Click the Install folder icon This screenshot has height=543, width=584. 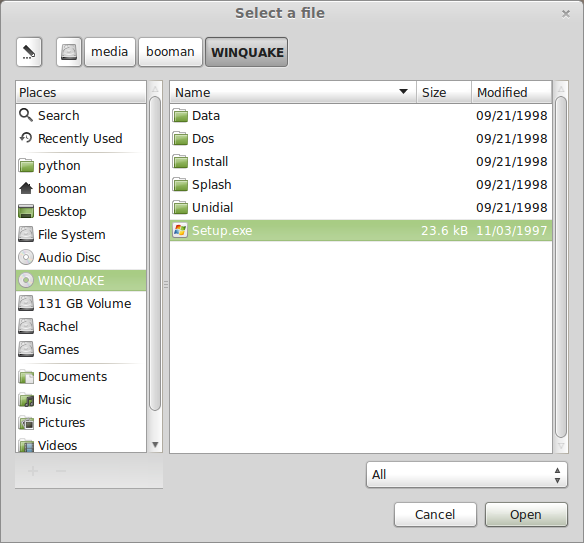click(x=180, y=162)
